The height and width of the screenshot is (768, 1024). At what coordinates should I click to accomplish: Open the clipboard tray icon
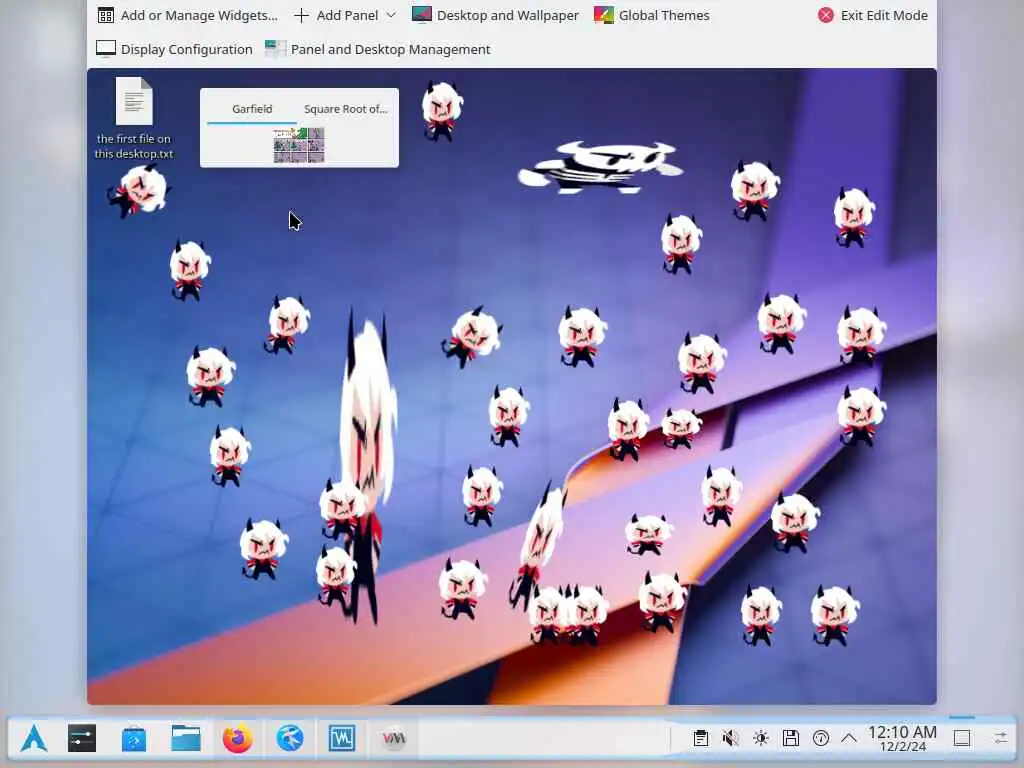701,739
